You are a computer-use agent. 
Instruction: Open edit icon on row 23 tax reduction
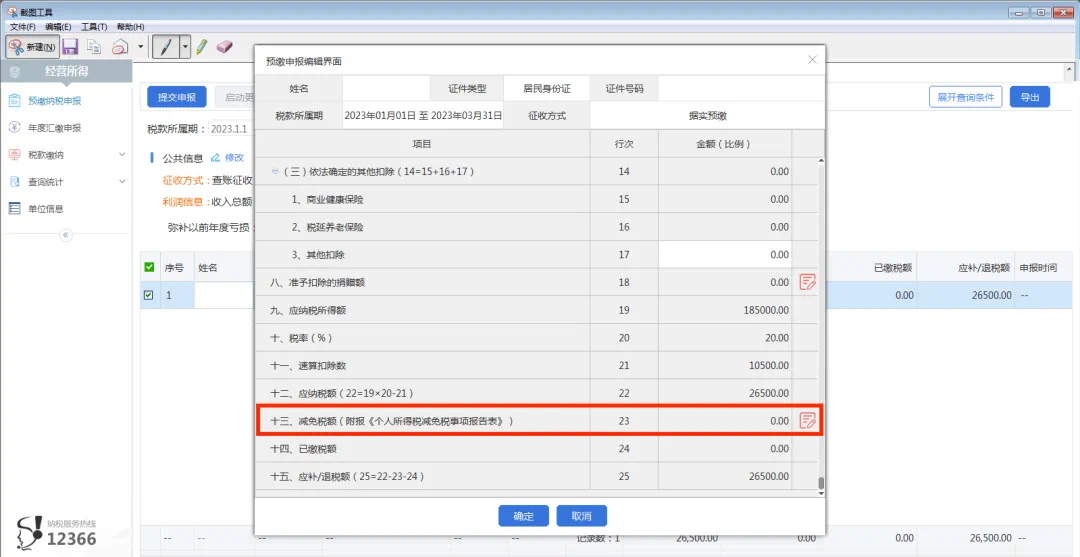click(807, 421)
